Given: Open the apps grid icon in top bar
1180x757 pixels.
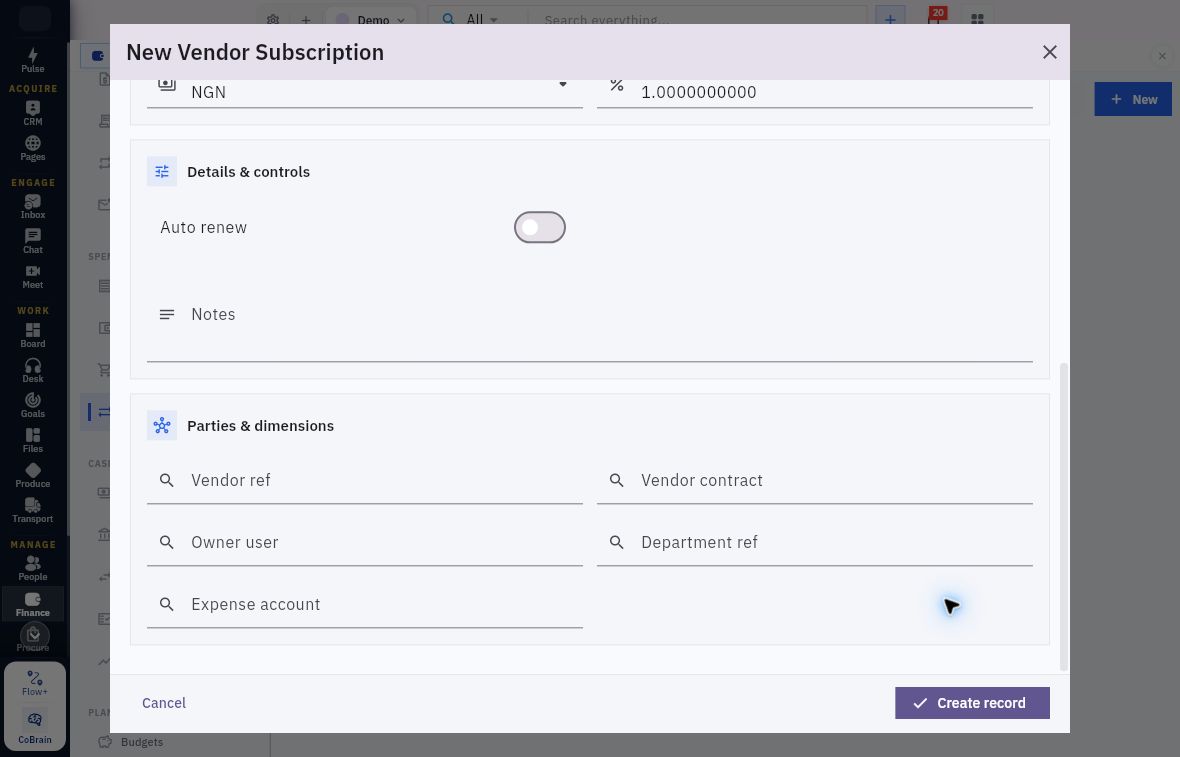Looking at the screenshot, I should (977, 19).
